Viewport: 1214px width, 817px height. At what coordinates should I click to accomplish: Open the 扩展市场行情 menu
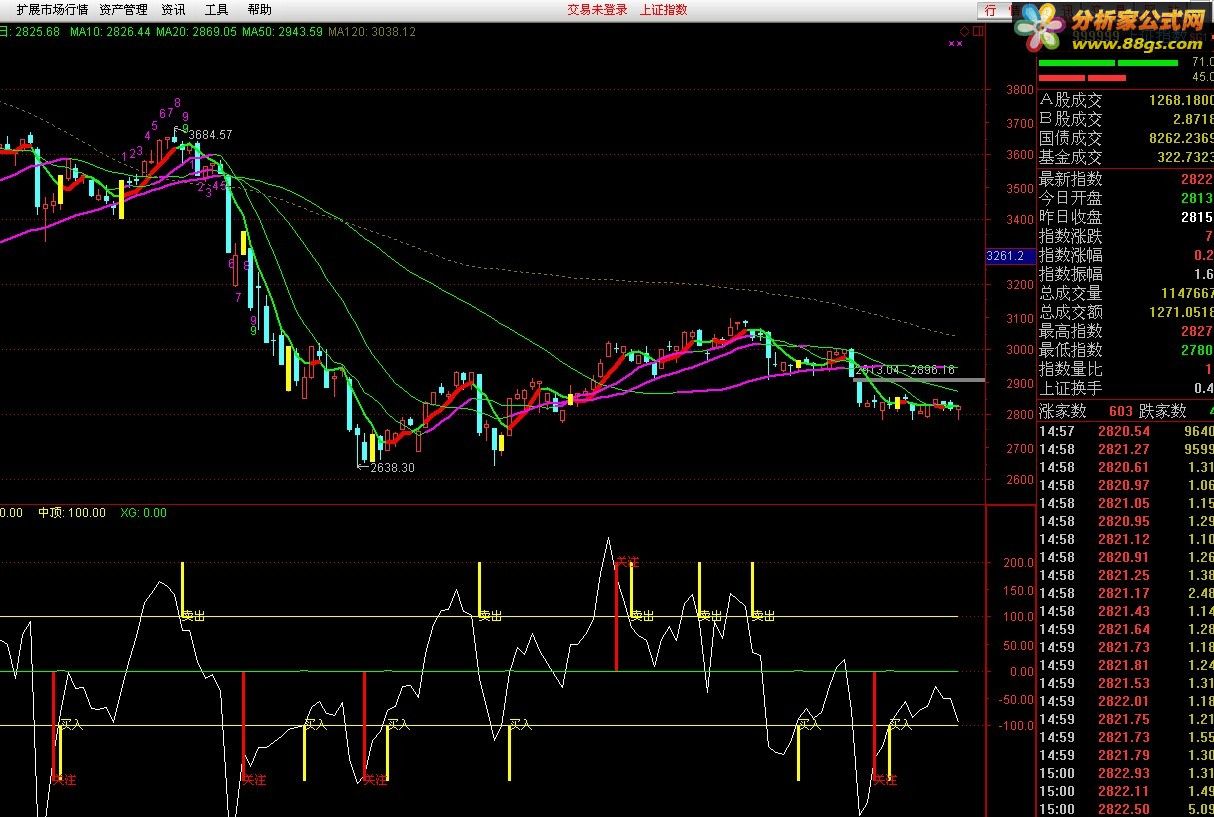[x=52, y=10]
